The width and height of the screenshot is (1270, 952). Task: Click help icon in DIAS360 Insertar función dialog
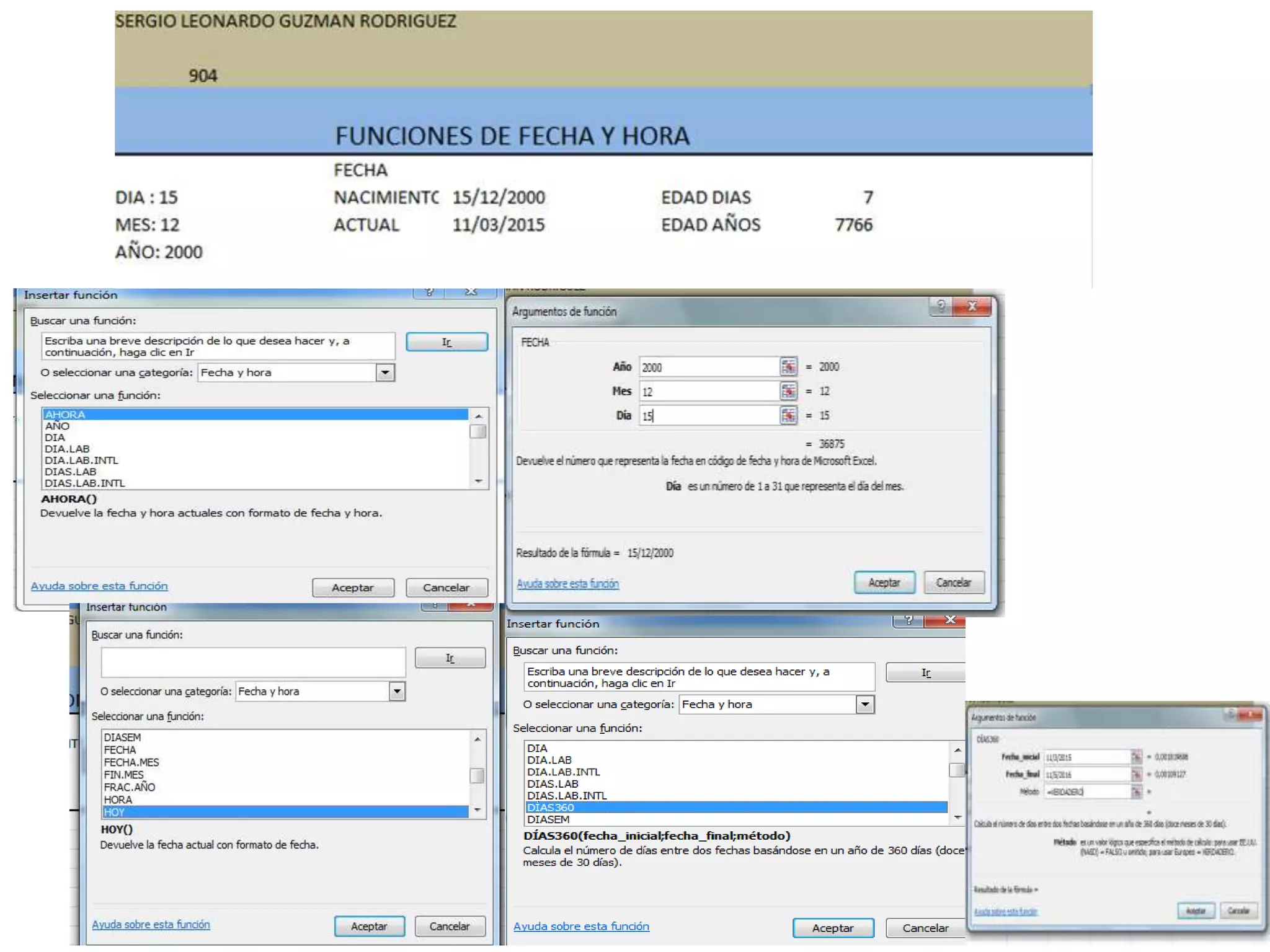(908, 620)
